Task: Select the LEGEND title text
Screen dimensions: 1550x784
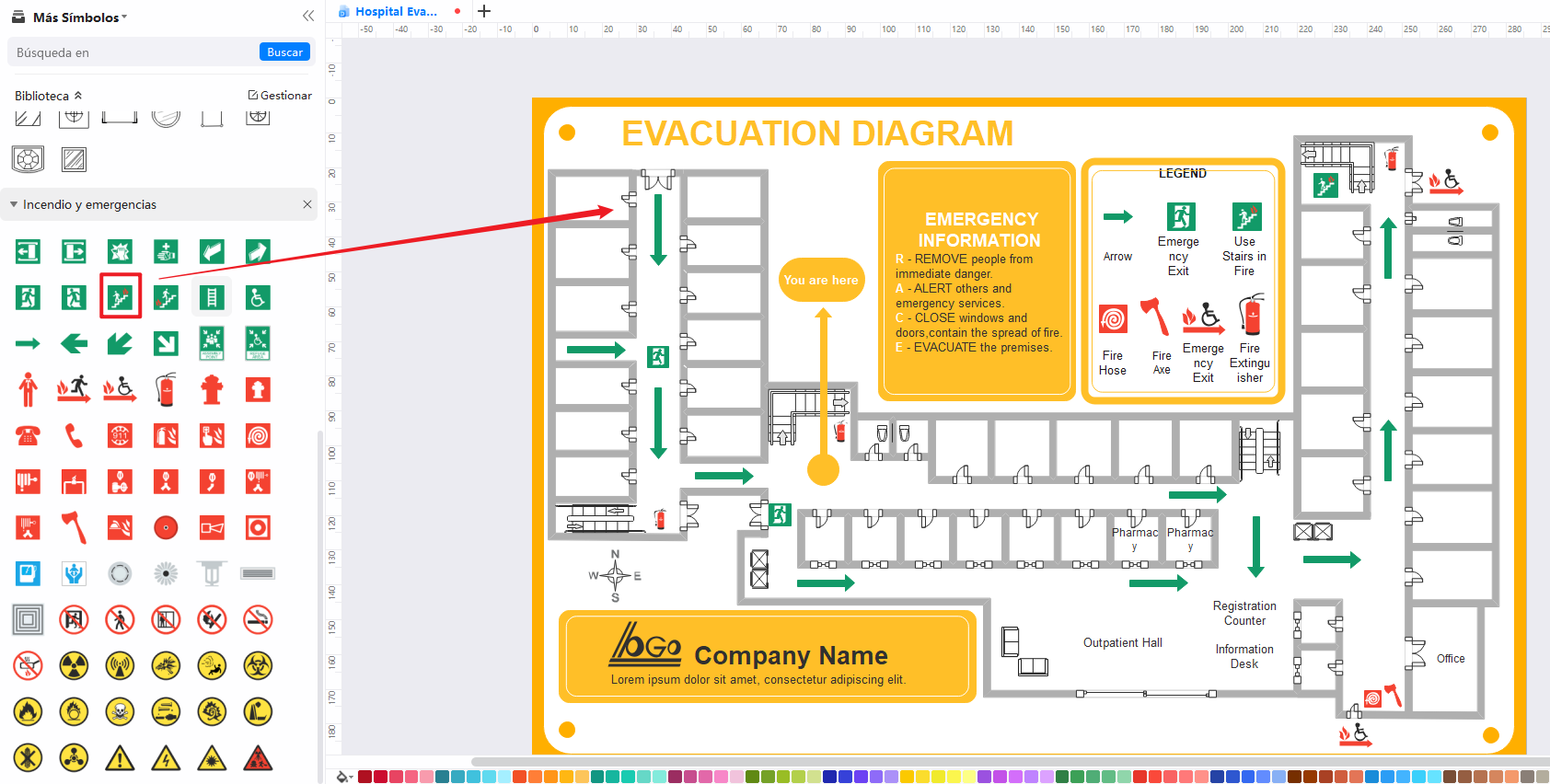Action: click(1182, 173)
